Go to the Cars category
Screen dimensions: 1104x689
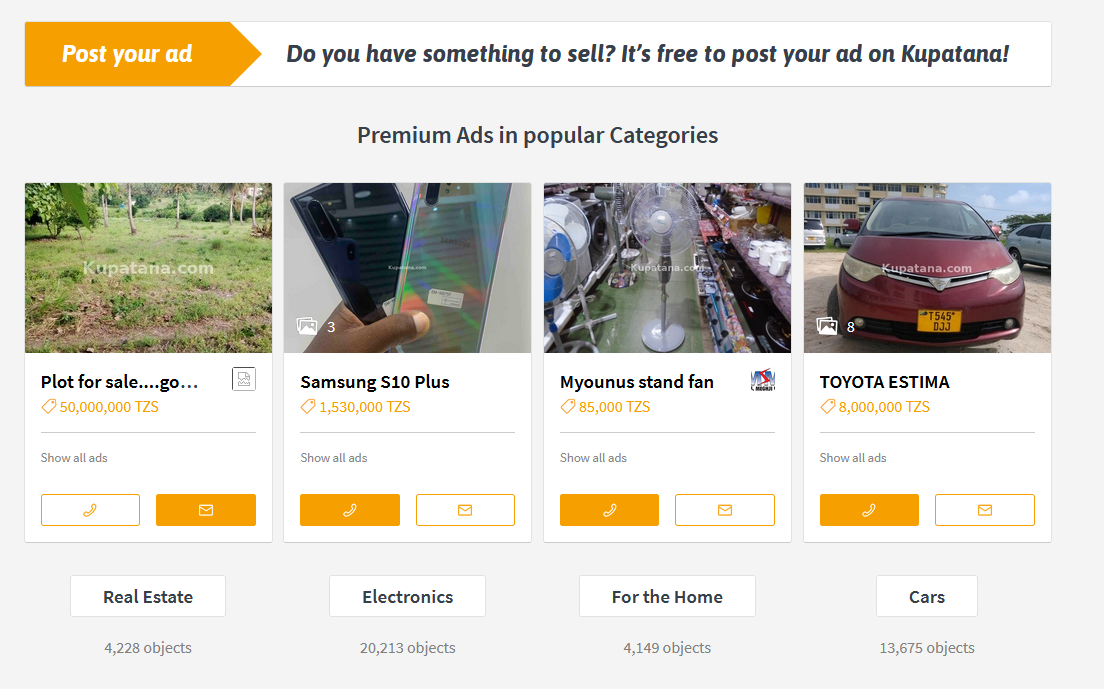pyautogui.click(x=926, y=597)
